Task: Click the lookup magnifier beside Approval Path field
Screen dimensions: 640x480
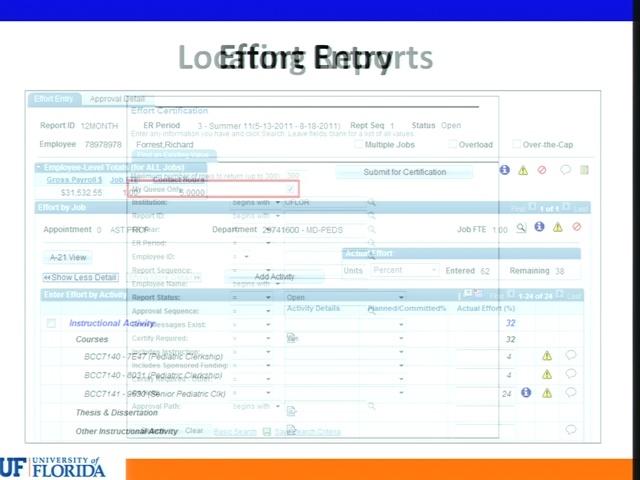Action: coord(371,406)
